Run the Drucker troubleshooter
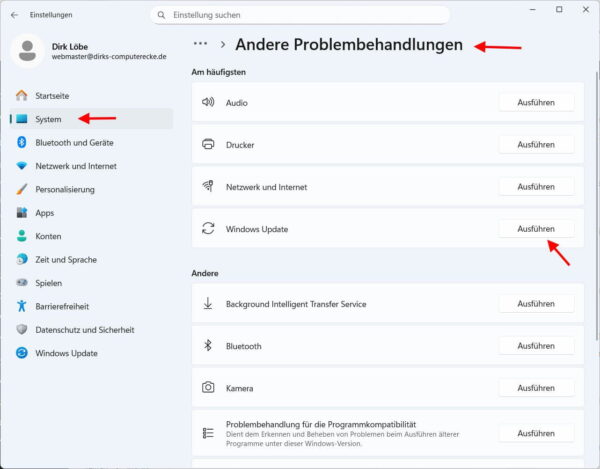This screenshot has height=469, width=600. [x=536, y=145]
